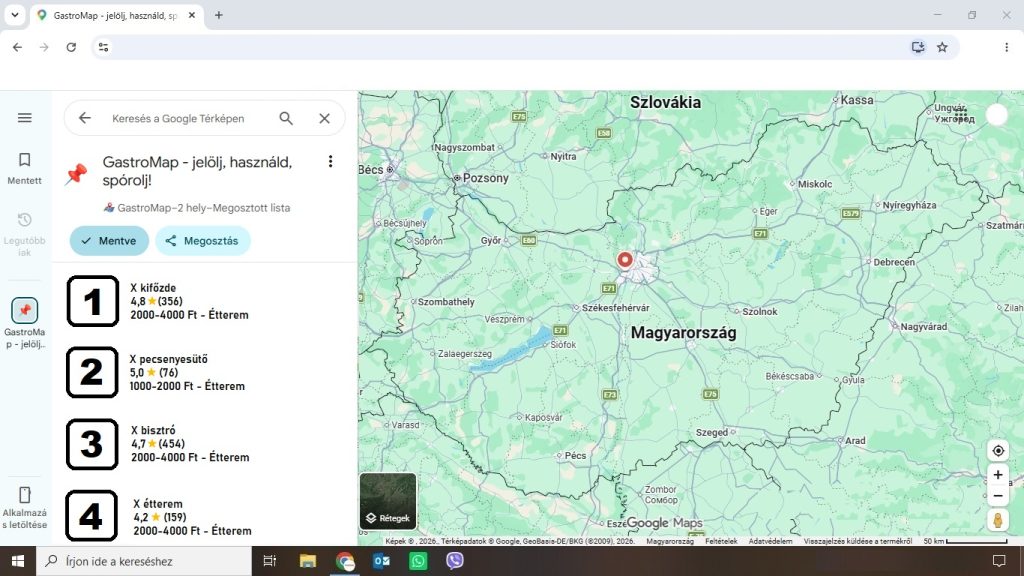The height and width of the screenshot is (576, 1024).
Task: Open the site information icon in address bar
Action: tap(103, 47)
